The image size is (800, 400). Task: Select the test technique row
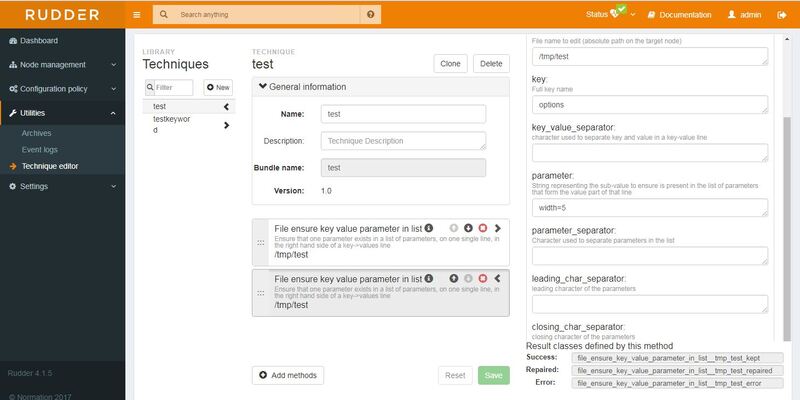[189, 107]
